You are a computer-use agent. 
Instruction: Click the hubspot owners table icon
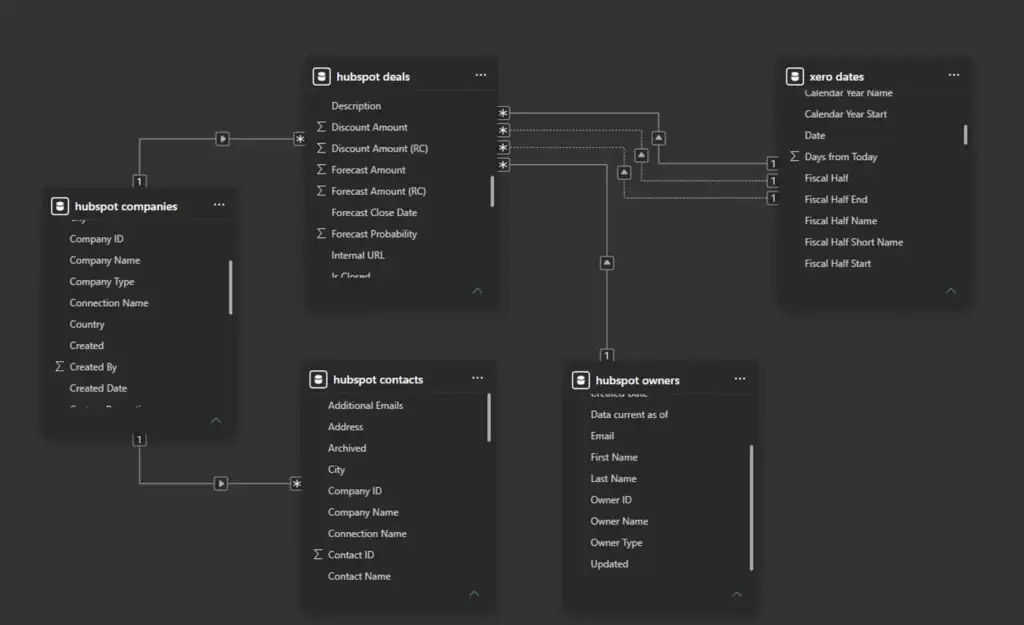[x=581, y=380]
